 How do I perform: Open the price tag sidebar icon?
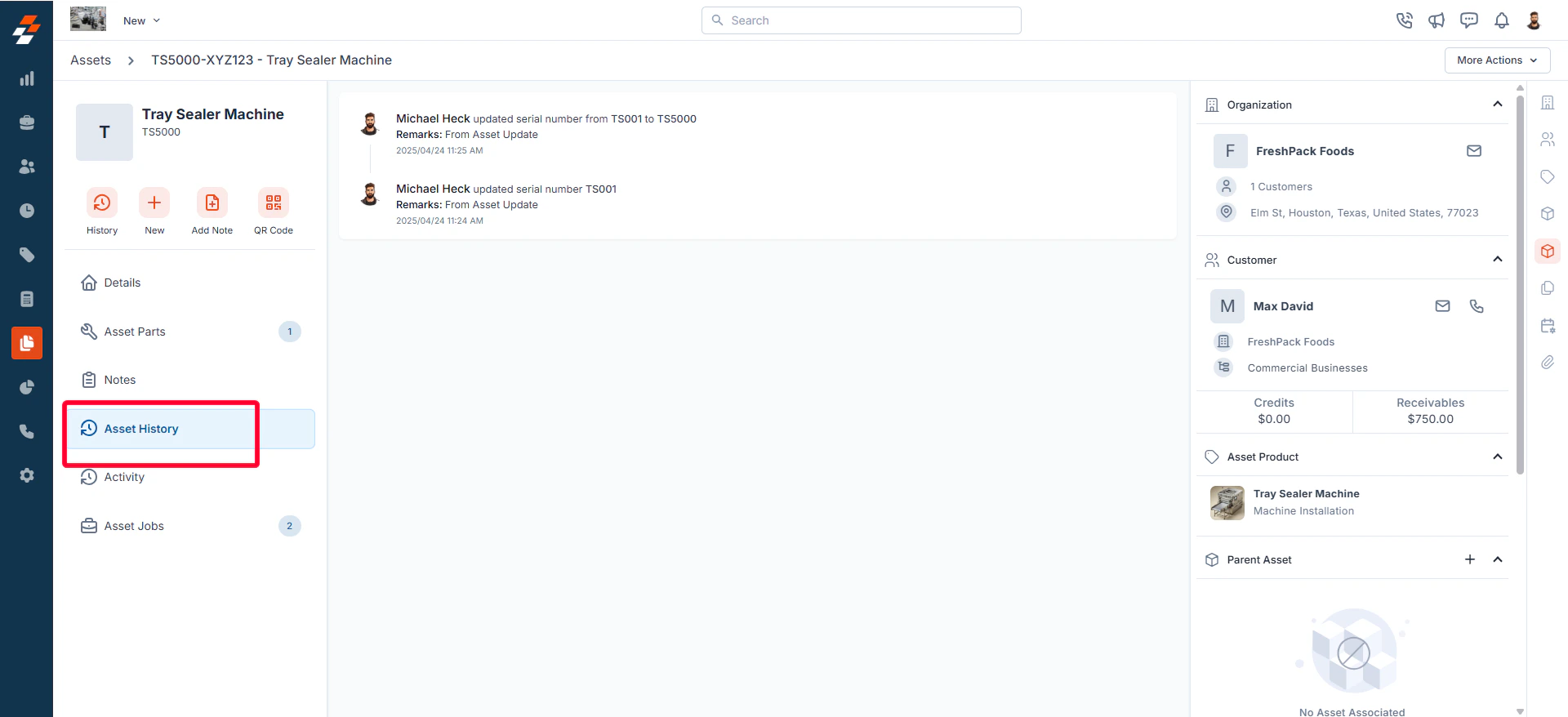[x=27, y=255]
